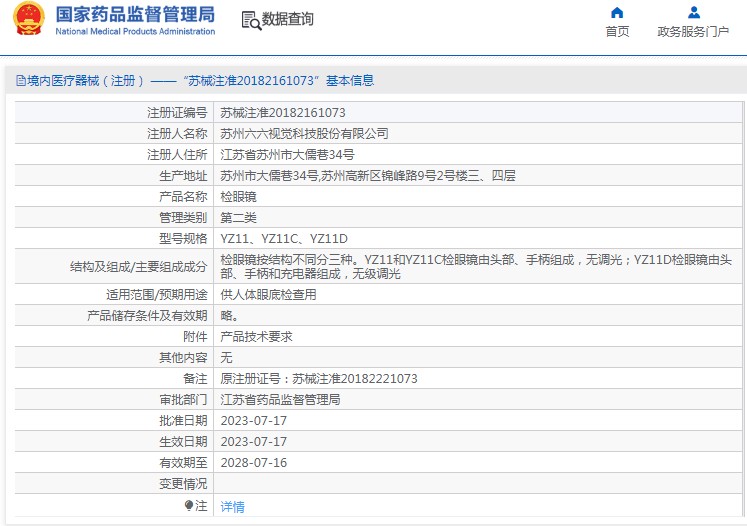747x526 pixels.
Task: Select category value 第二类
Action: point(238,218)
